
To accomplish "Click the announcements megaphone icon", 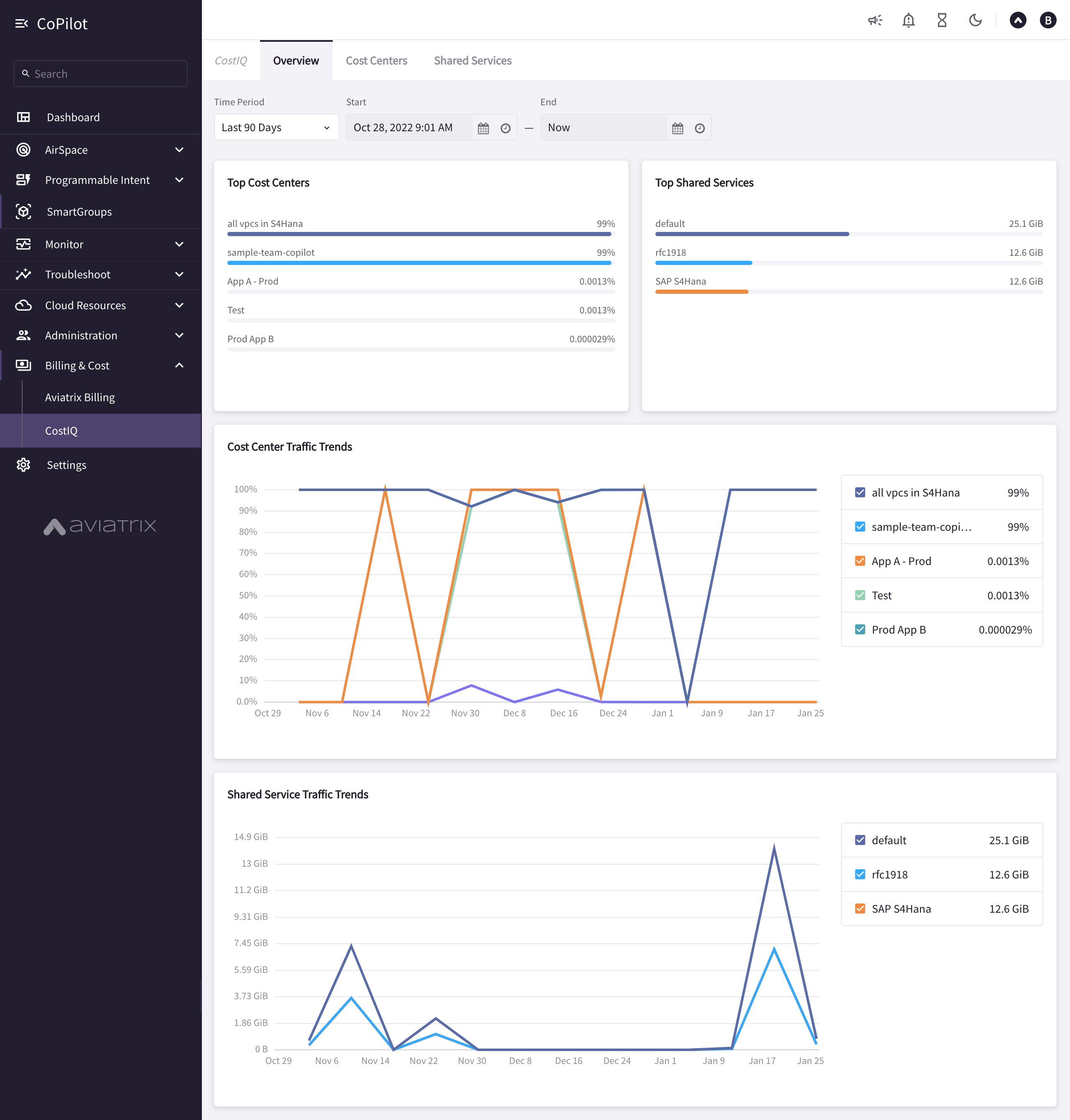I will (874, 20).
